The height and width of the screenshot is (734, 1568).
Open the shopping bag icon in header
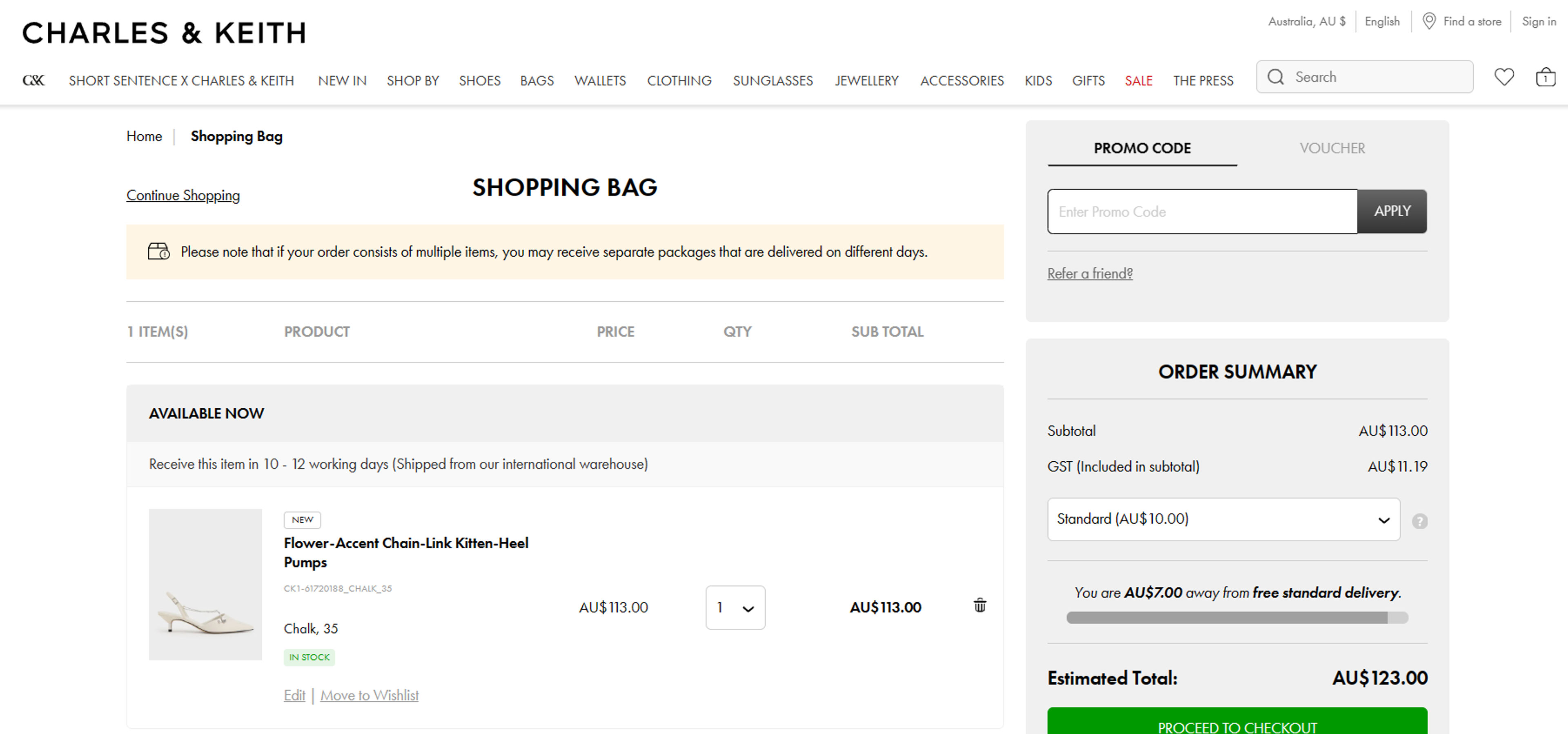click(x=1545, y=77)
